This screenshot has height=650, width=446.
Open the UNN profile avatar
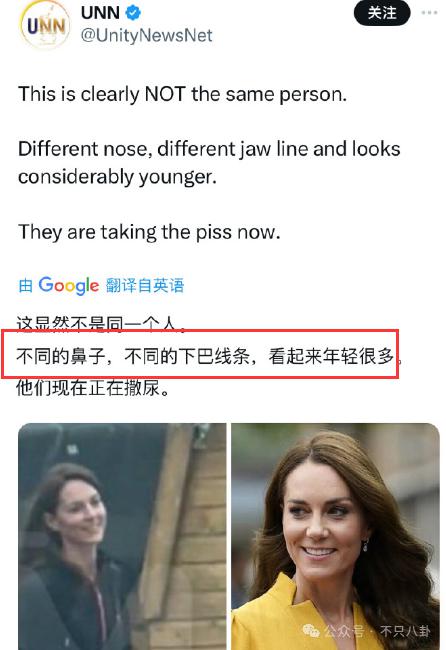pyautogui.click(x=45, y=24)
